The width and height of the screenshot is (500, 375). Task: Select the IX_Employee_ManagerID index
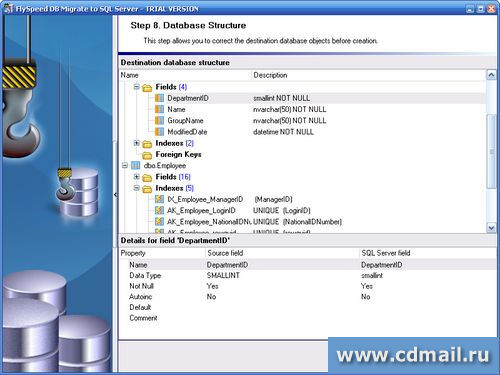pos(205,199)
